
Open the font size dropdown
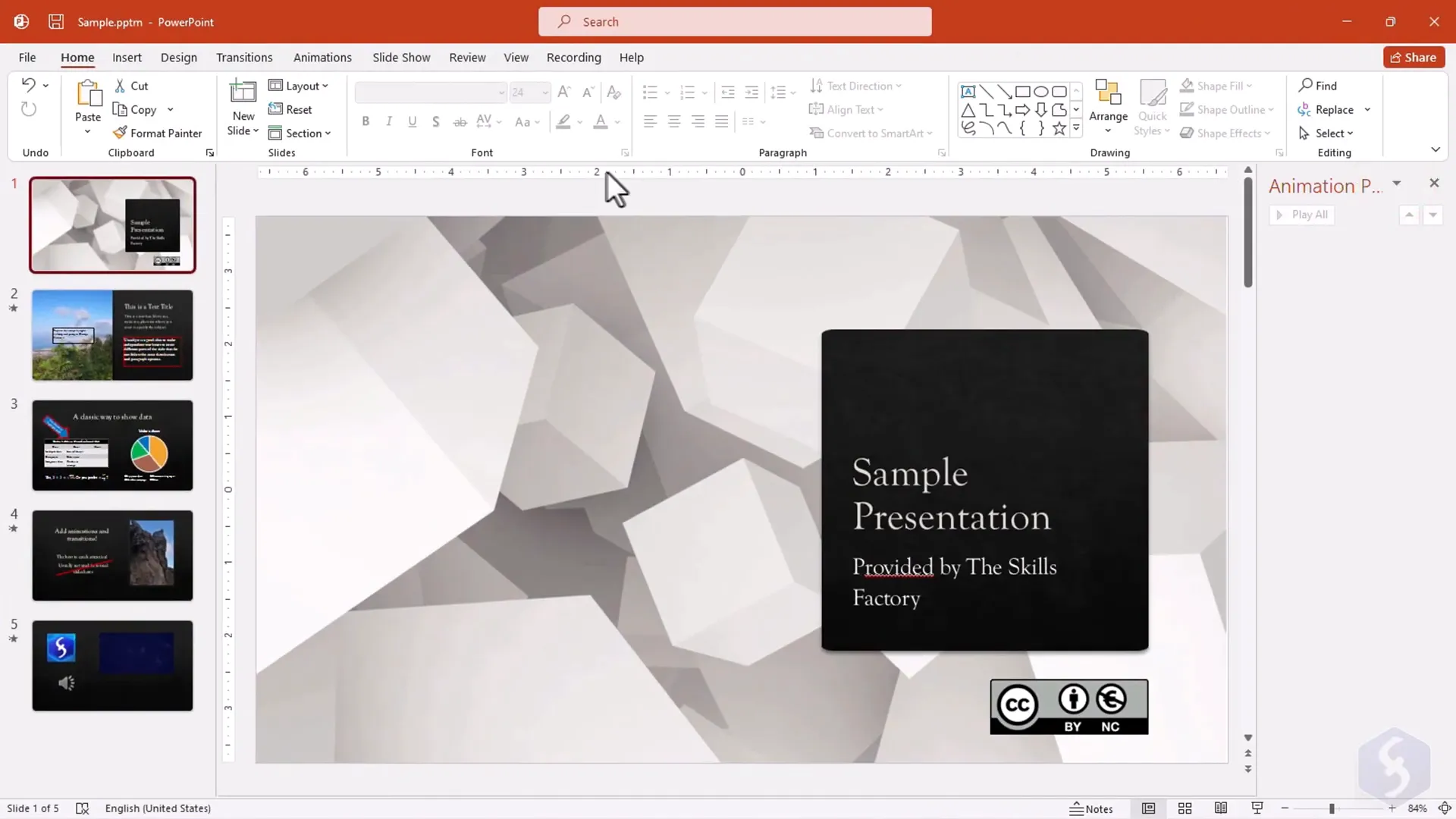(x=545, y=93)
